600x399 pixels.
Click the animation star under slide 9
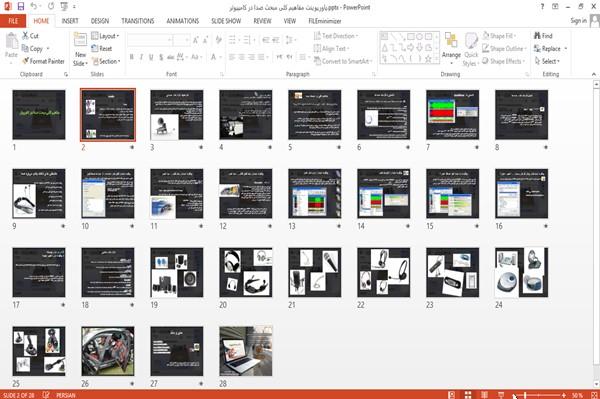click(63, 226)
